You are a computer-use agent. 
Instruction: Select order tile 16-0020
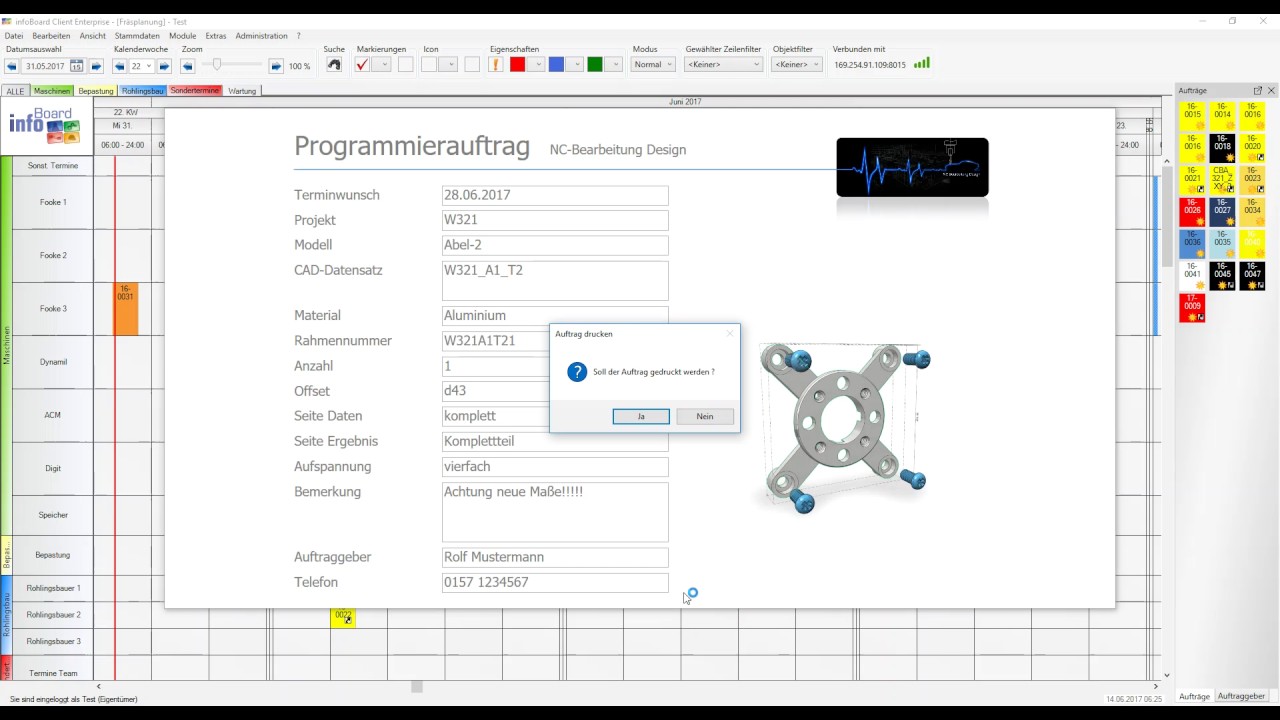[x=1252, y=149]
